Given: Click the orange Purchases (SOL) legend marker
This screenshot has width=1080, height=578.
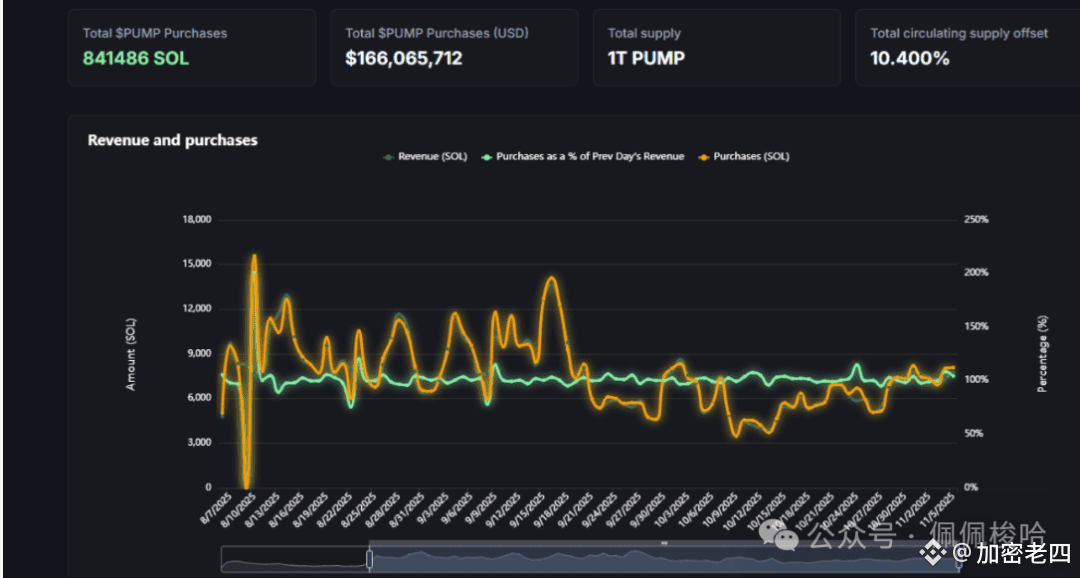Looking at the screenshot, I should [704, 156].
